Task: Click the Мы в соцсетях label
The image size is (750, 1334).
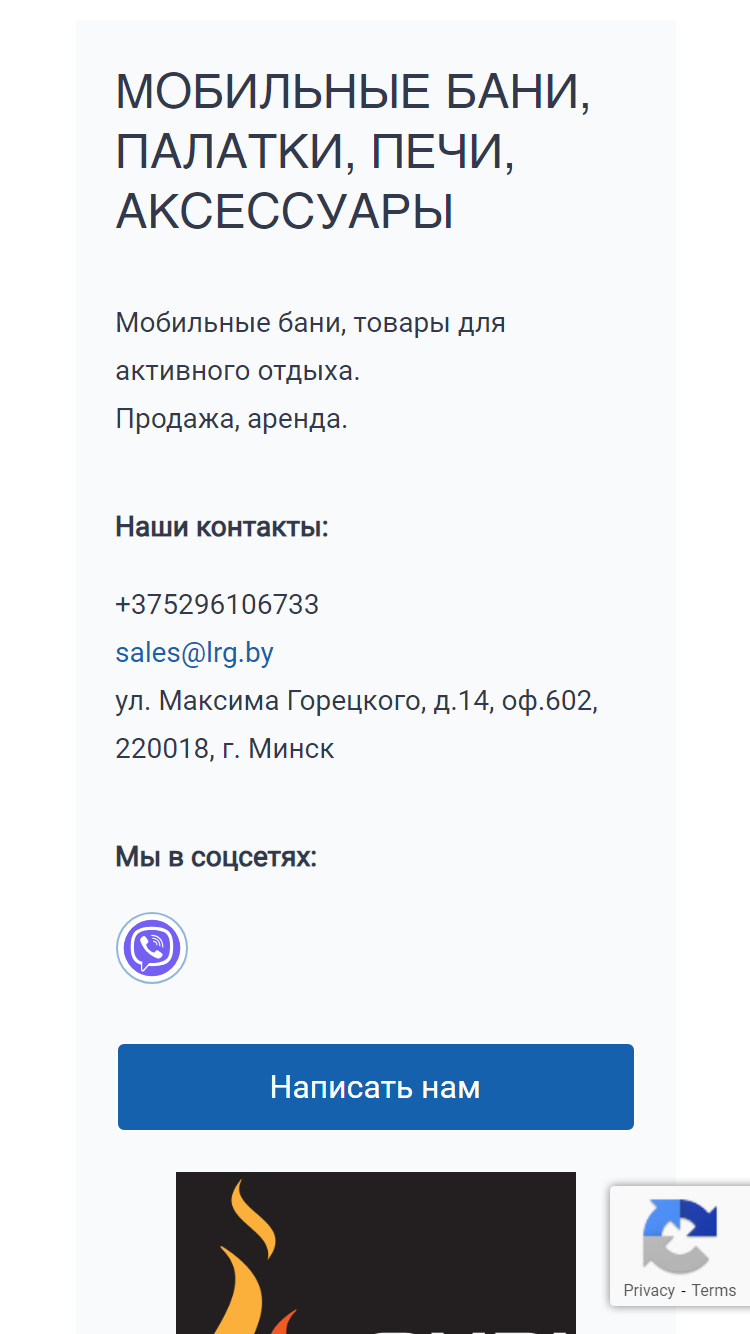Action: click(x=216, y=858)
